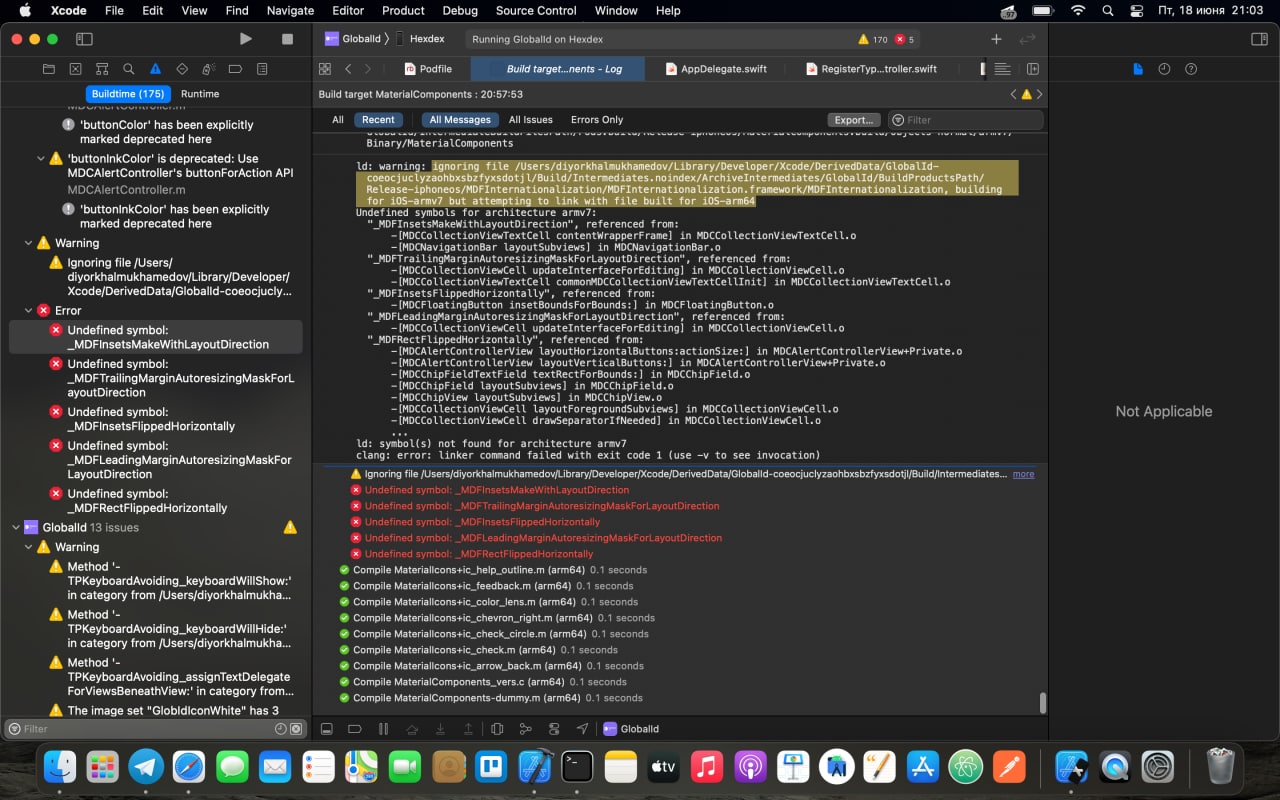1280x800 pixels.
Task: Open the Source Control navigator
Action: (75, 69)
